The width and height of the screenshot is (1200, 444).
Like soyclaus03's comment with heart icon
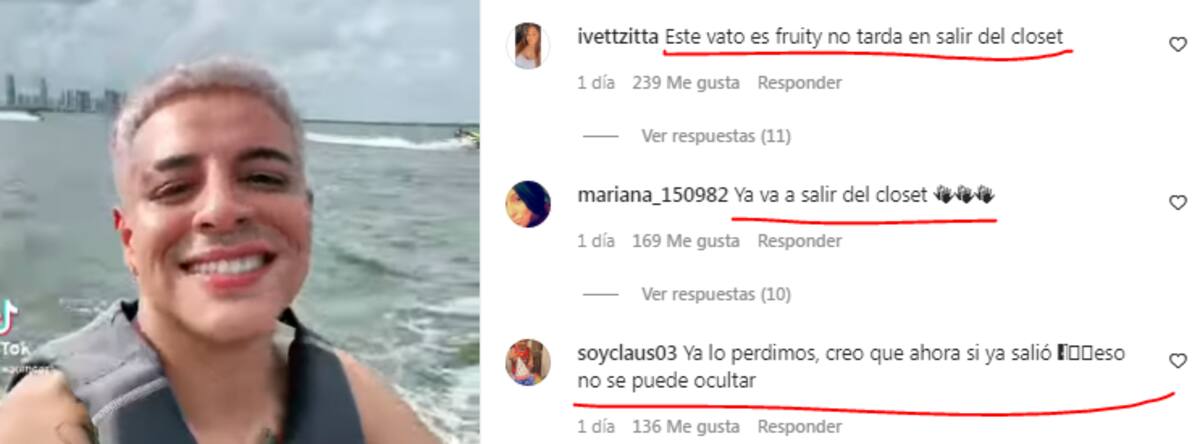(1178, 361)
